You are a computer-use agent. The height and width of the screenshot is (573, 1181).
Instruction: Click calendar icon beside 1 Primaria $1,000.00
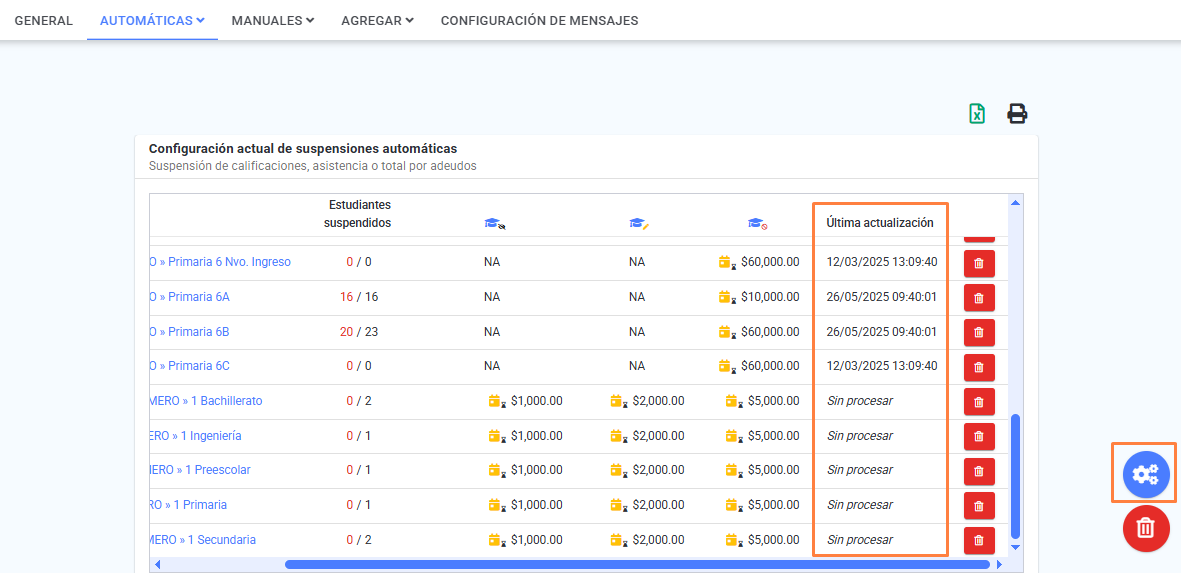(496, 505)
